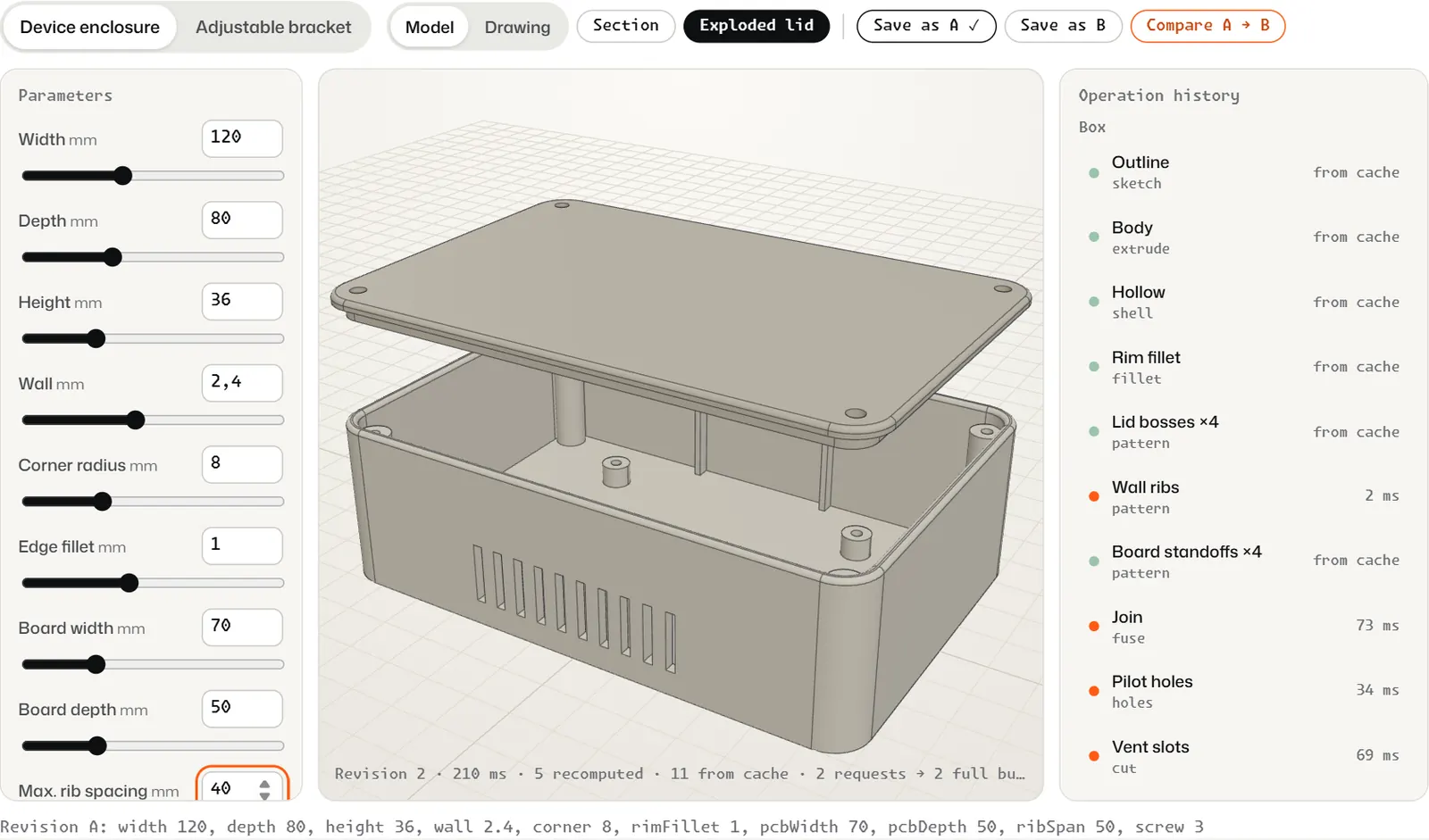Turn off Exploded lid view
This screenshot has height=840, width=1429.
pyautogui.click(x=756, y=26)
